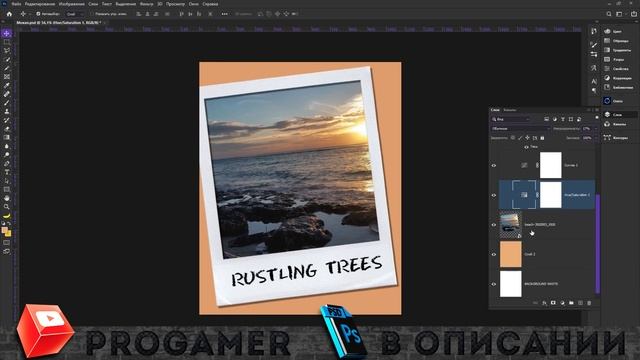This screenshot has width=640, height=360.
Task: Open the Коррекция adjustments panel button
Action: 618,78
